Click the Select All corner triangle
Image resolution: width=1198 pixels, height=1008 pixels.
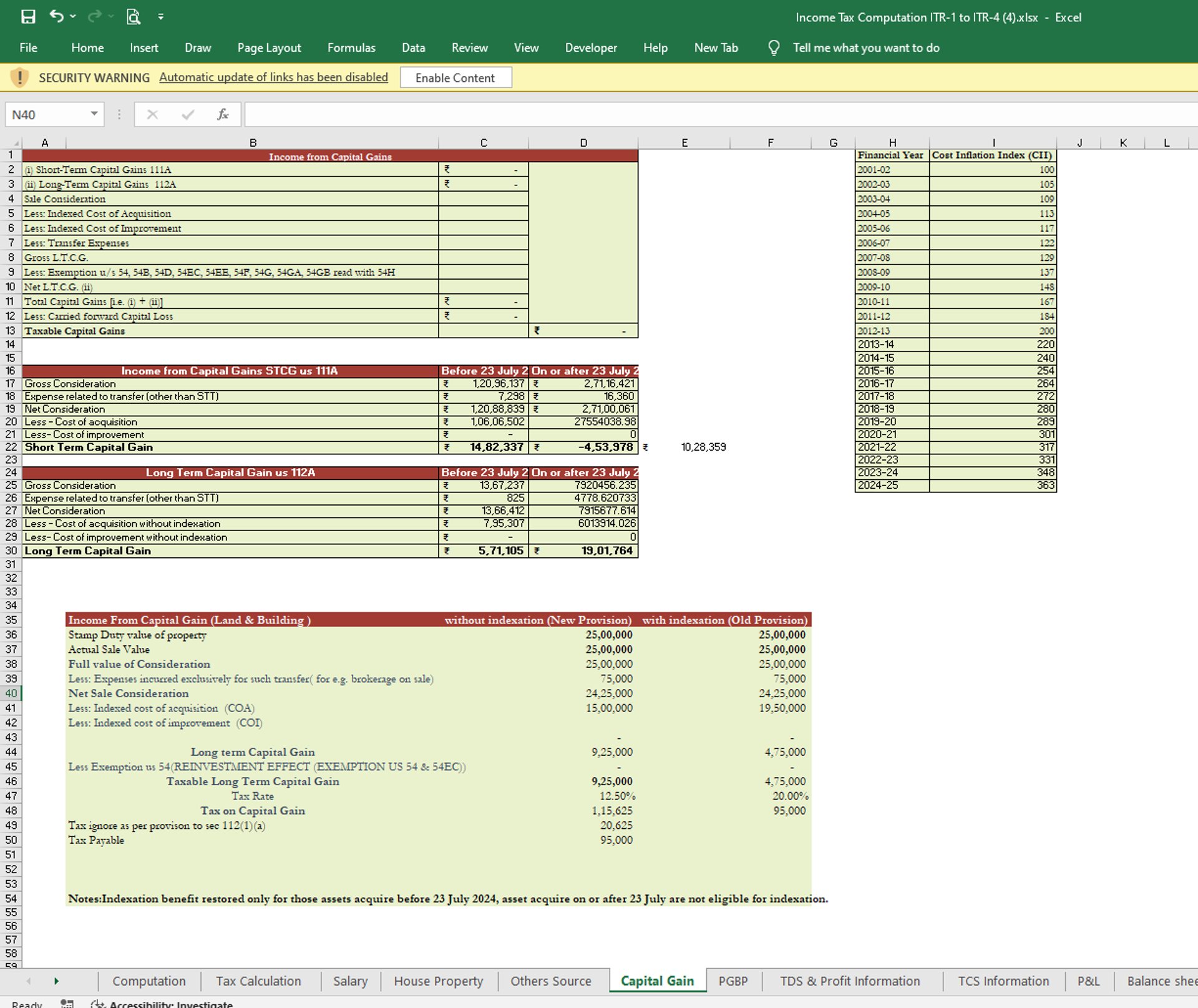tap(16, 144)
